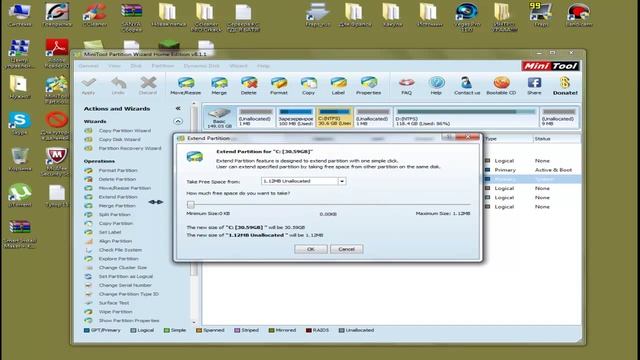Choose Set Partition as Logical operation

pos(125,276)
